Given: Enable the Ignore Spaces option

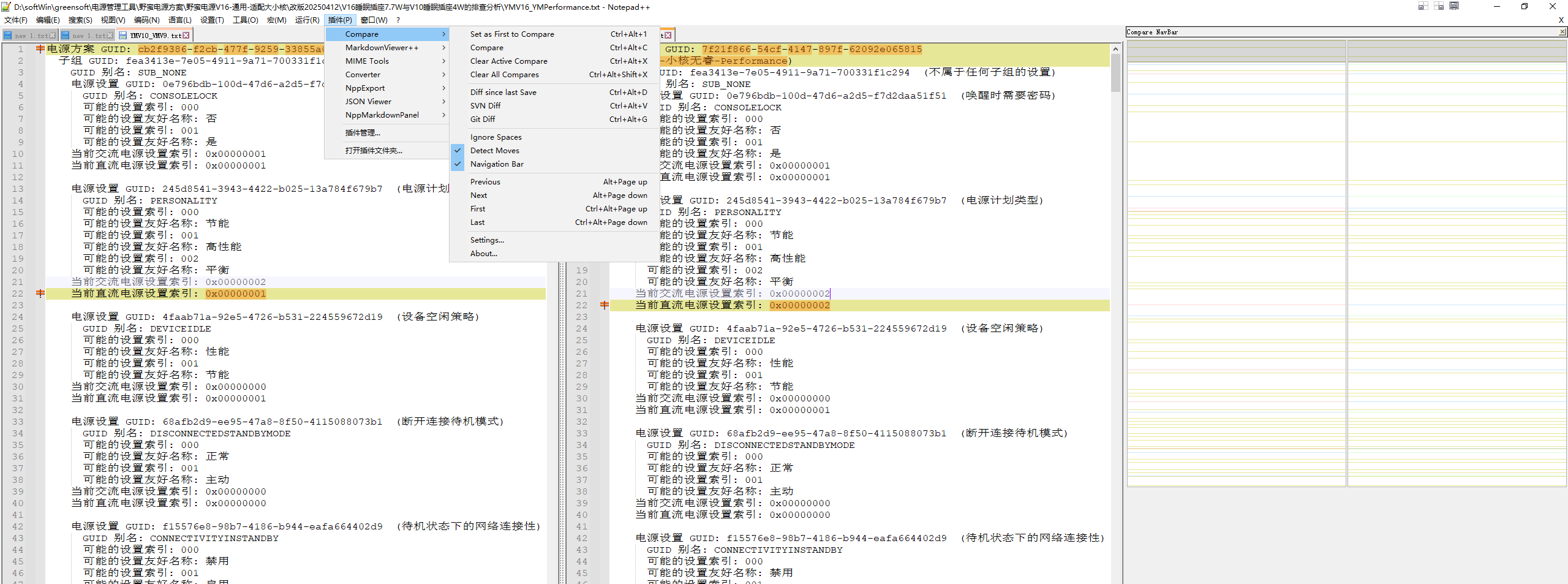Looking at the screenshot, I should coord(496,137).
